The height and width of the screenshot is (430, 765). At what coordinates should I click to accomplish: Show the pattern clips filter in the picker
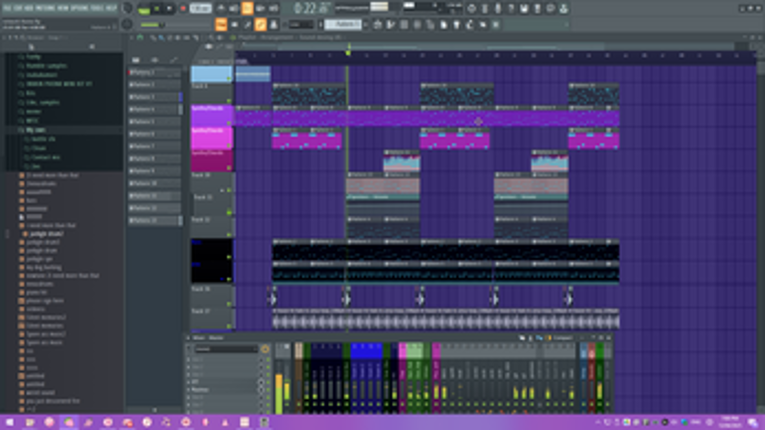tap(136, 60)
